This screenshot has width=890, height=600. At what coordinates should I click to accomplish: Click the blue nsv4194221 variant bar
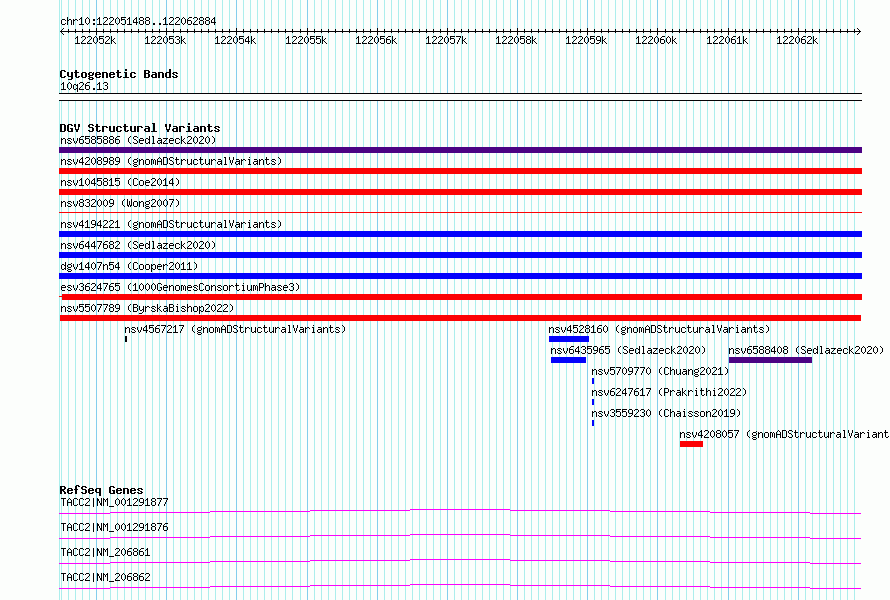460,234
